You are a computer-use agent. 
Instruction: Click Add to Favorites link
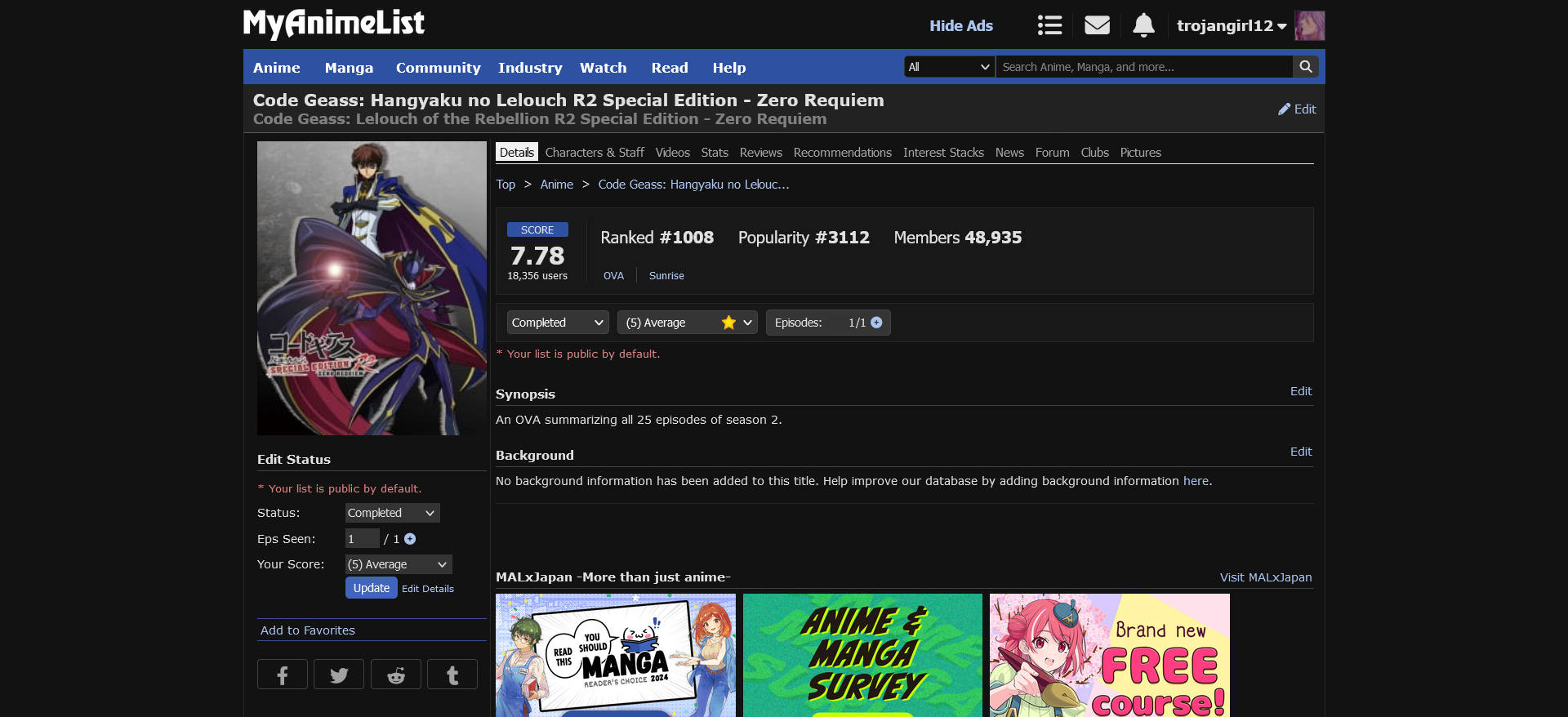tap(308, 630)
